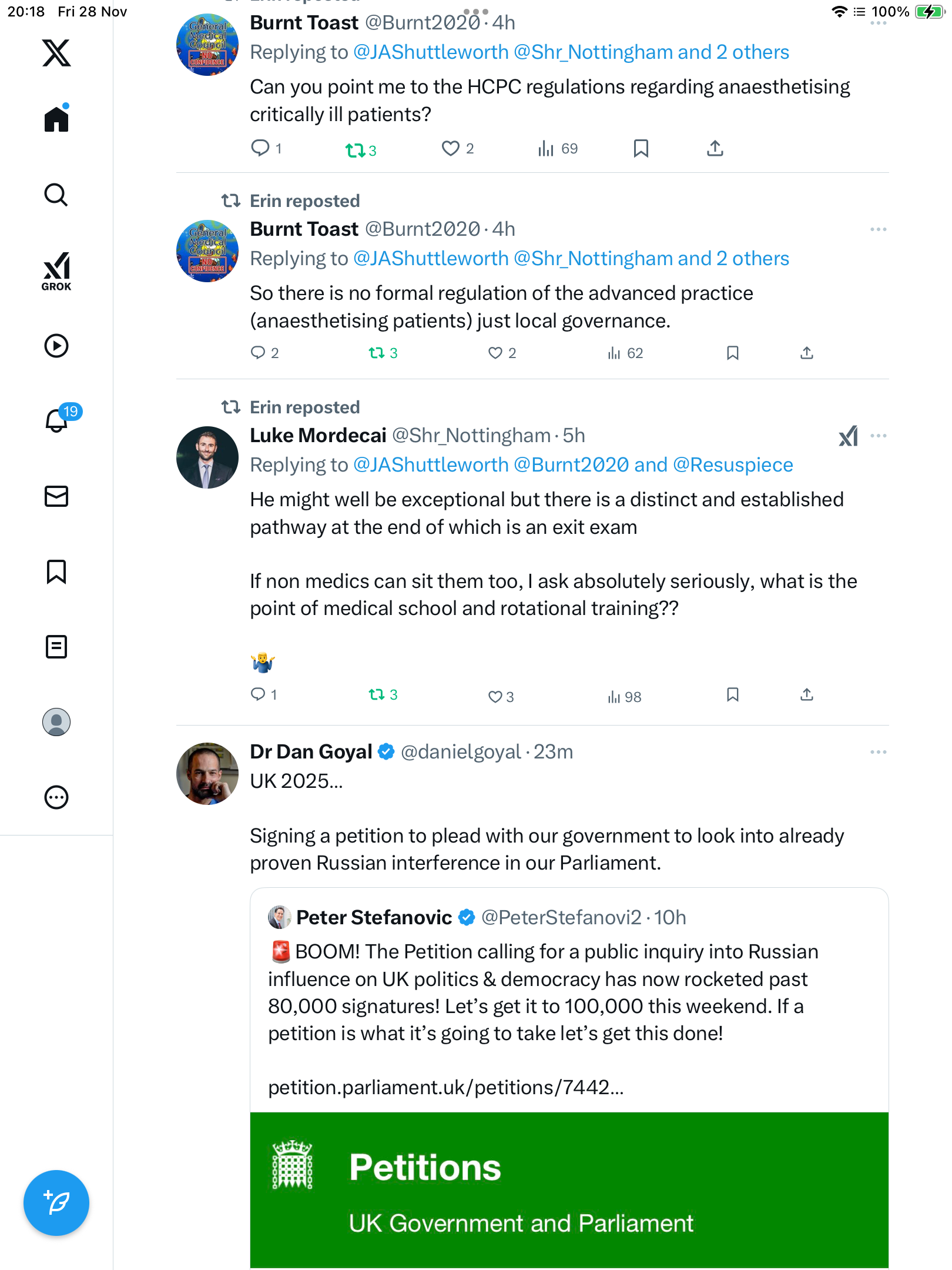
Task: Open the petition.parliament.uk link
Action: tap(445, 1088)
